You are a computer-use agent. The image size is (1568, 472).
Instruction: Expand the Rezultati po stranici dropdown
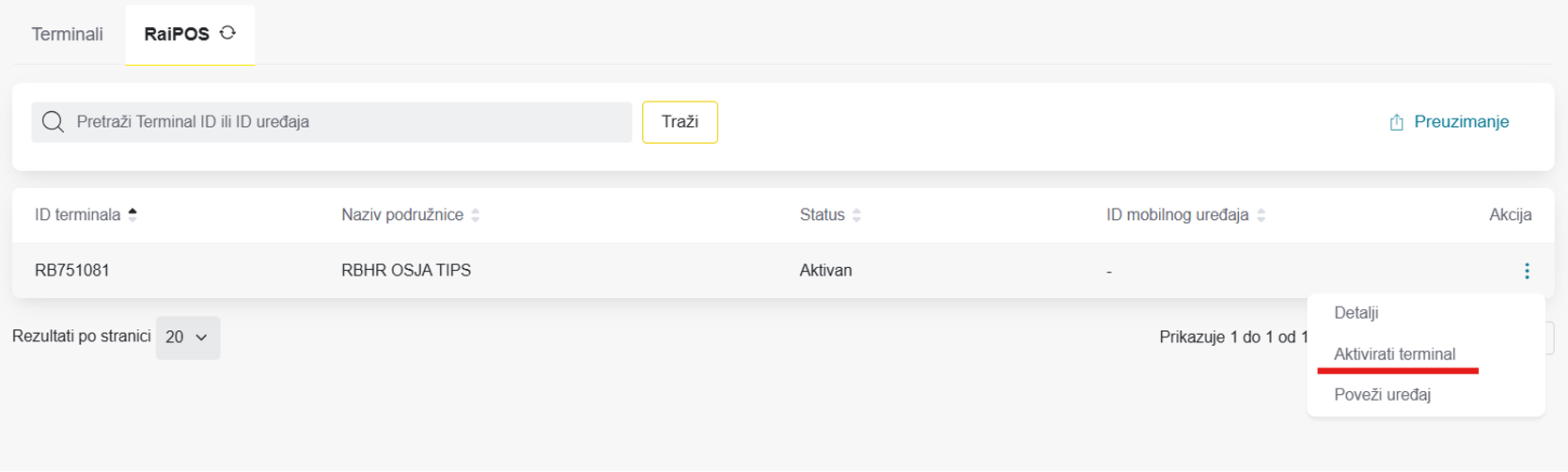[188, 338]
